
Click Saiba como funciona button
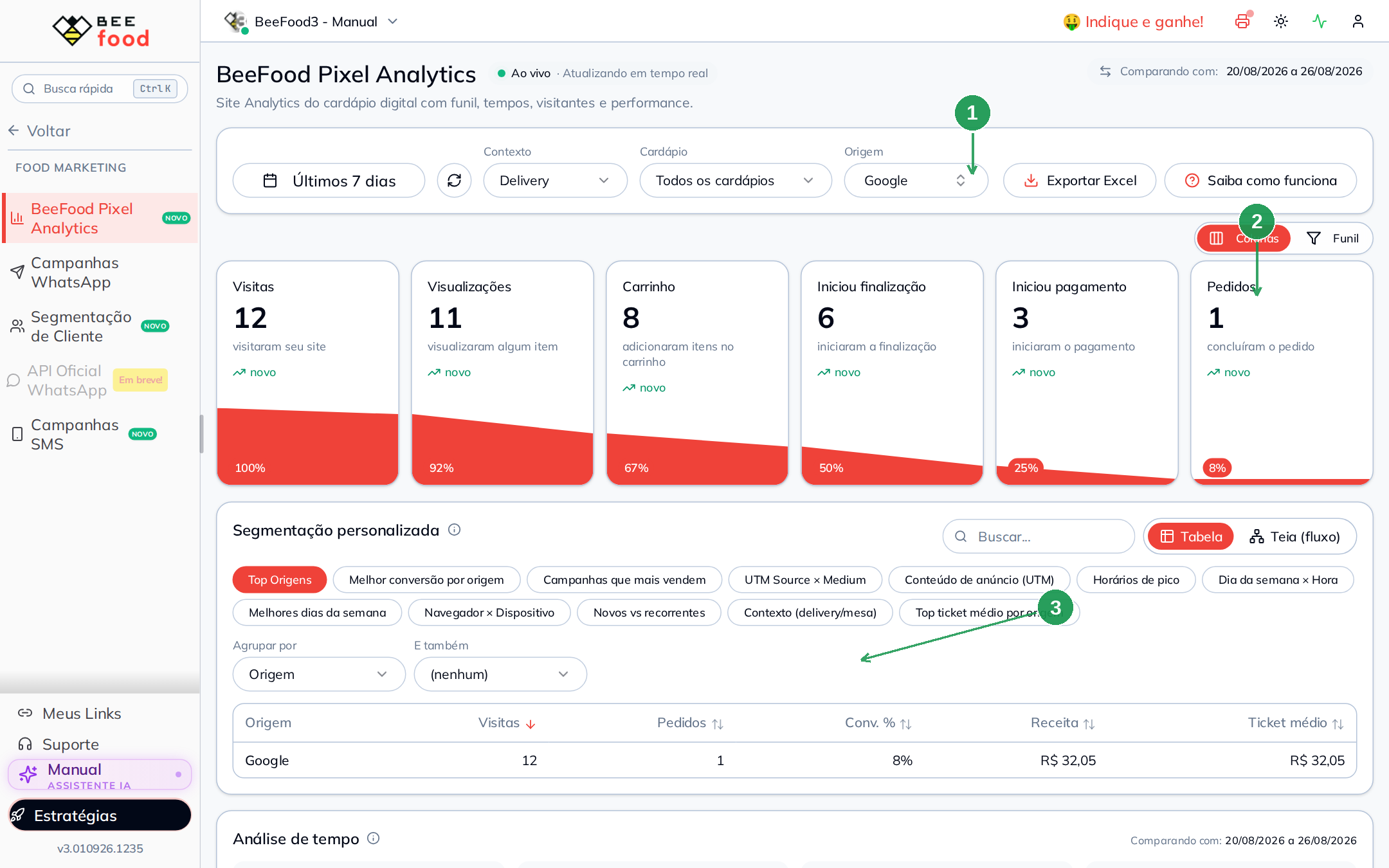pos(1260,181)
